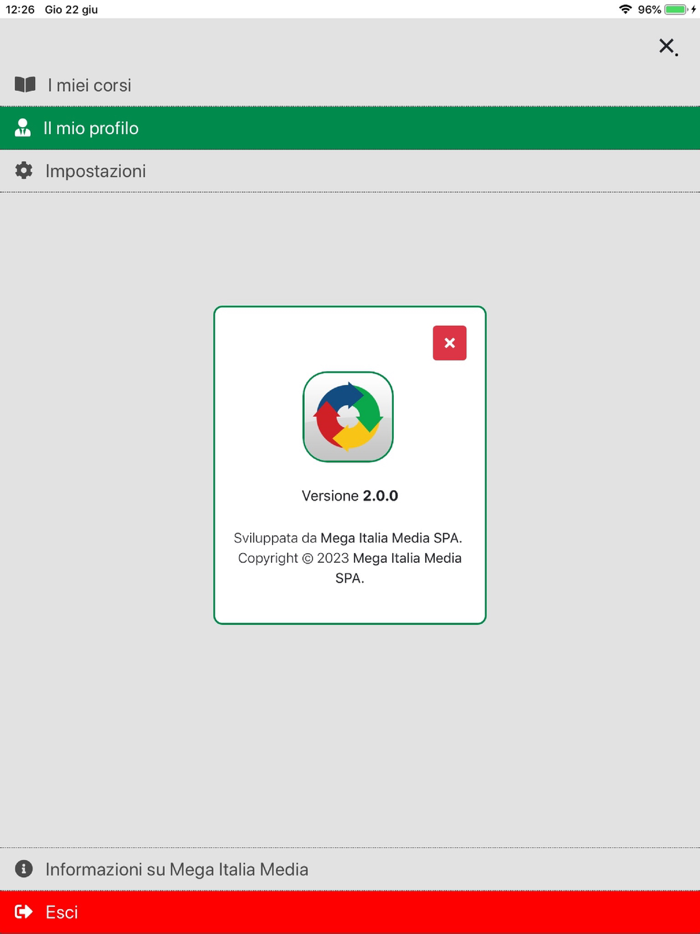This screenshot has width=700, height=934.
Task: Click the user icon beside Il mio profilo
Action: 23,128
